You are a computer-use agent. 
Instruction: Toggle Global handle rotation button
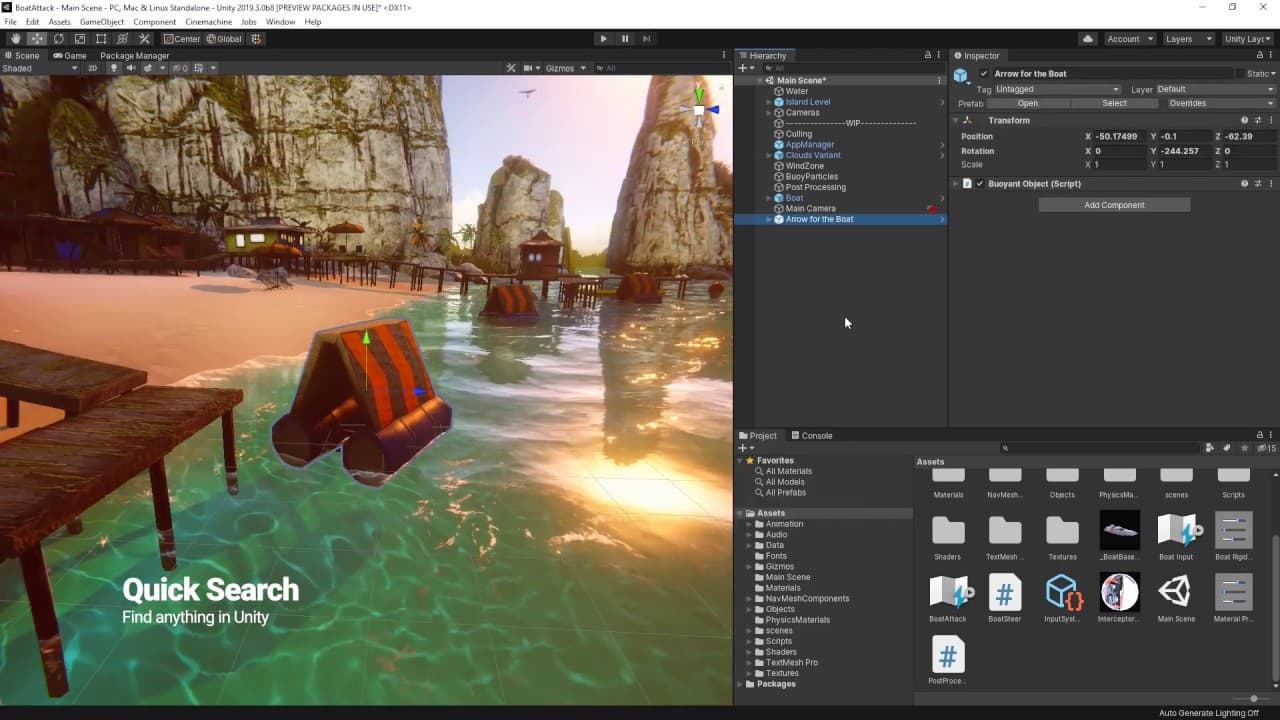pos(224,39)
